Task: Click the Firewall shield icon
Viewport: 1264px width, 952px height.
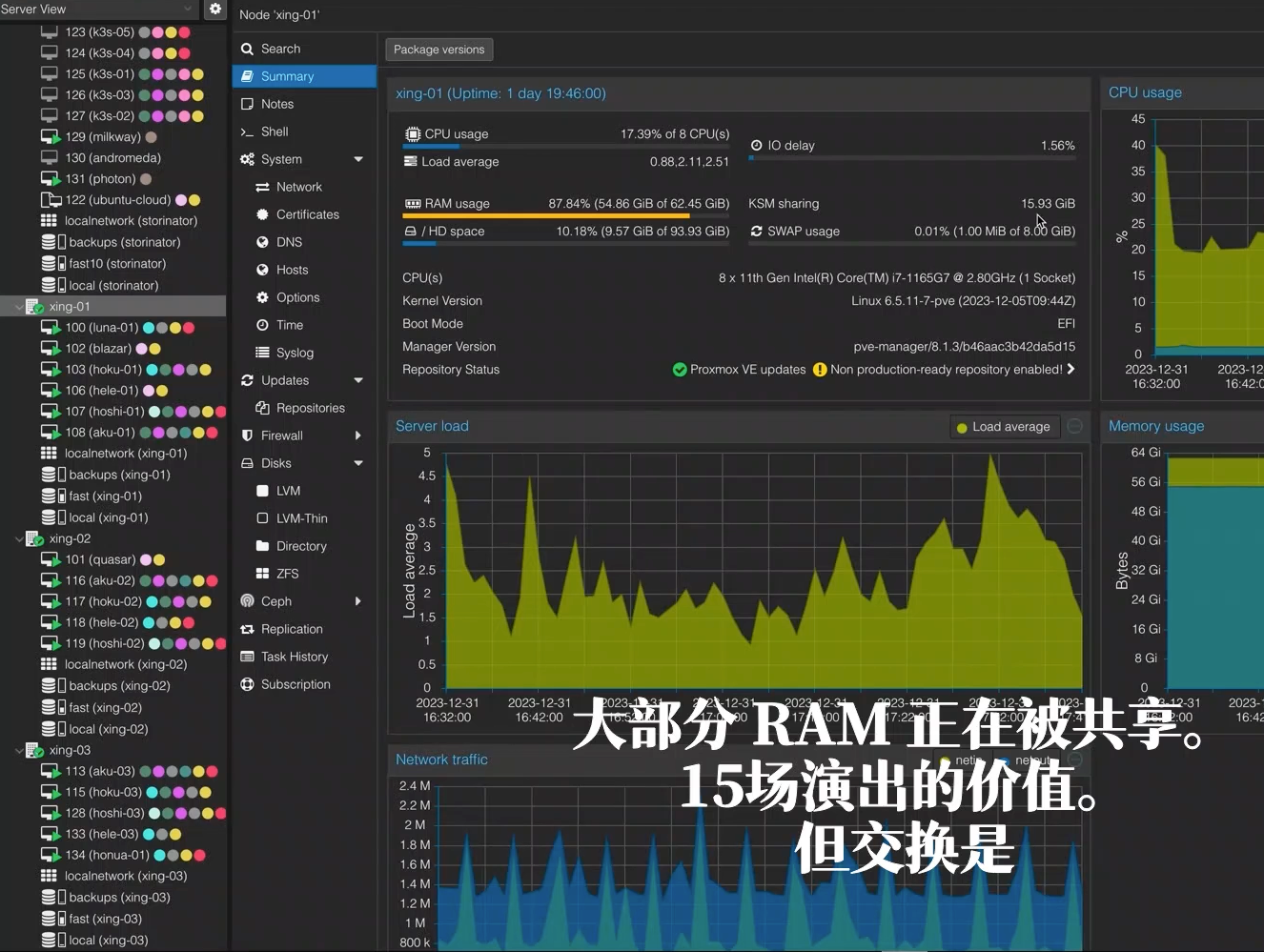Action: (247, 435)
